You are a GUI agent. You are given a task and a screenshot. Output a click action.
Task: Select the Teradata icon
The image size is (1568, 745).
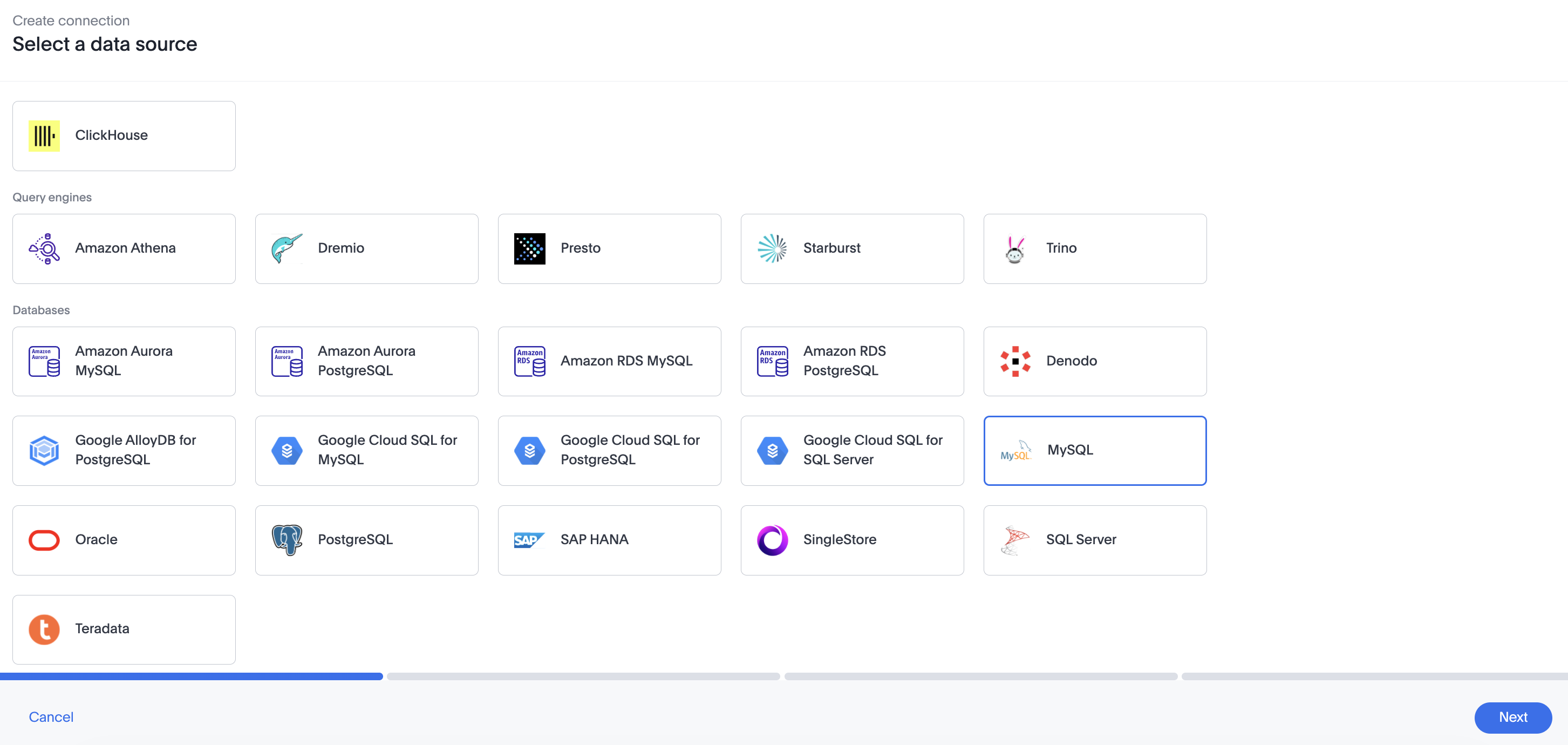coord(43,628)
